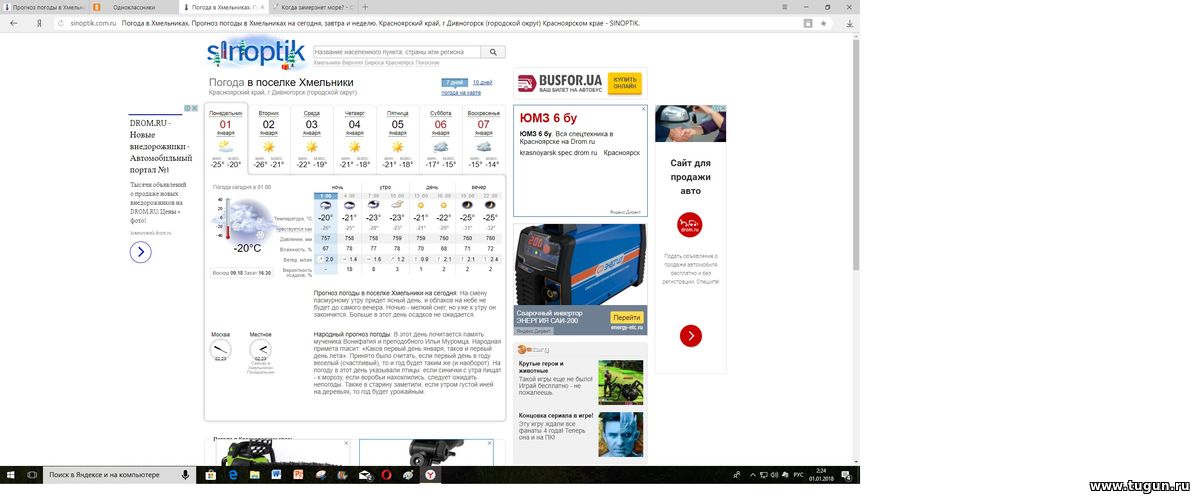
Task: Select Sunday 07 January forecast tab
Action: (484, 138)
